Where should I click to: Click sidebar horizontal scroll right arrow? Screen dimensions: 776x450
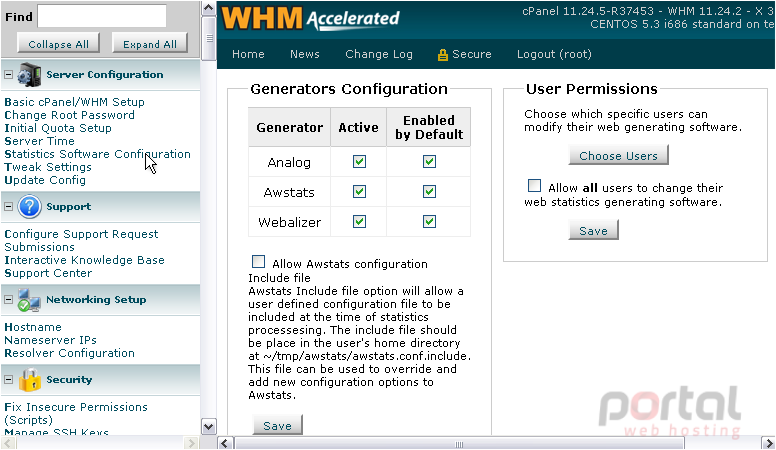coord(191,442)
